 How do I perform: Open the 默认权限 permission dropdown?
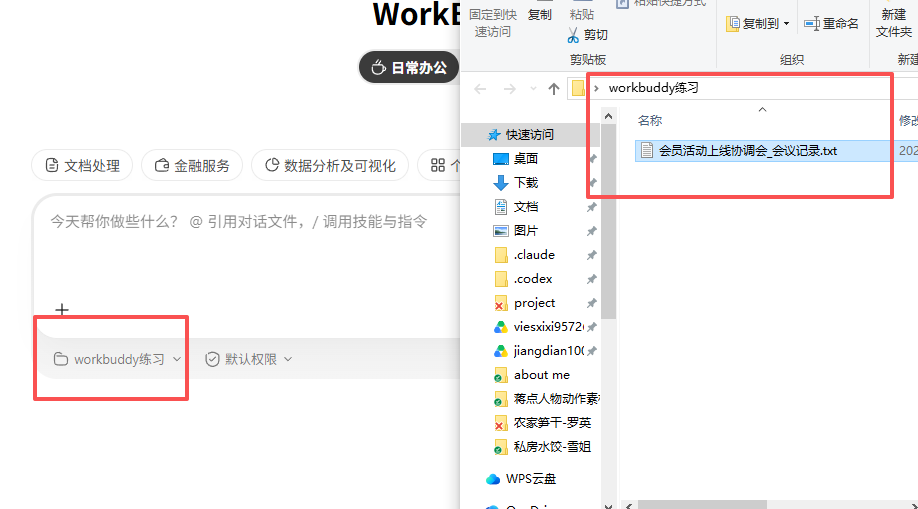click(249, 359)
